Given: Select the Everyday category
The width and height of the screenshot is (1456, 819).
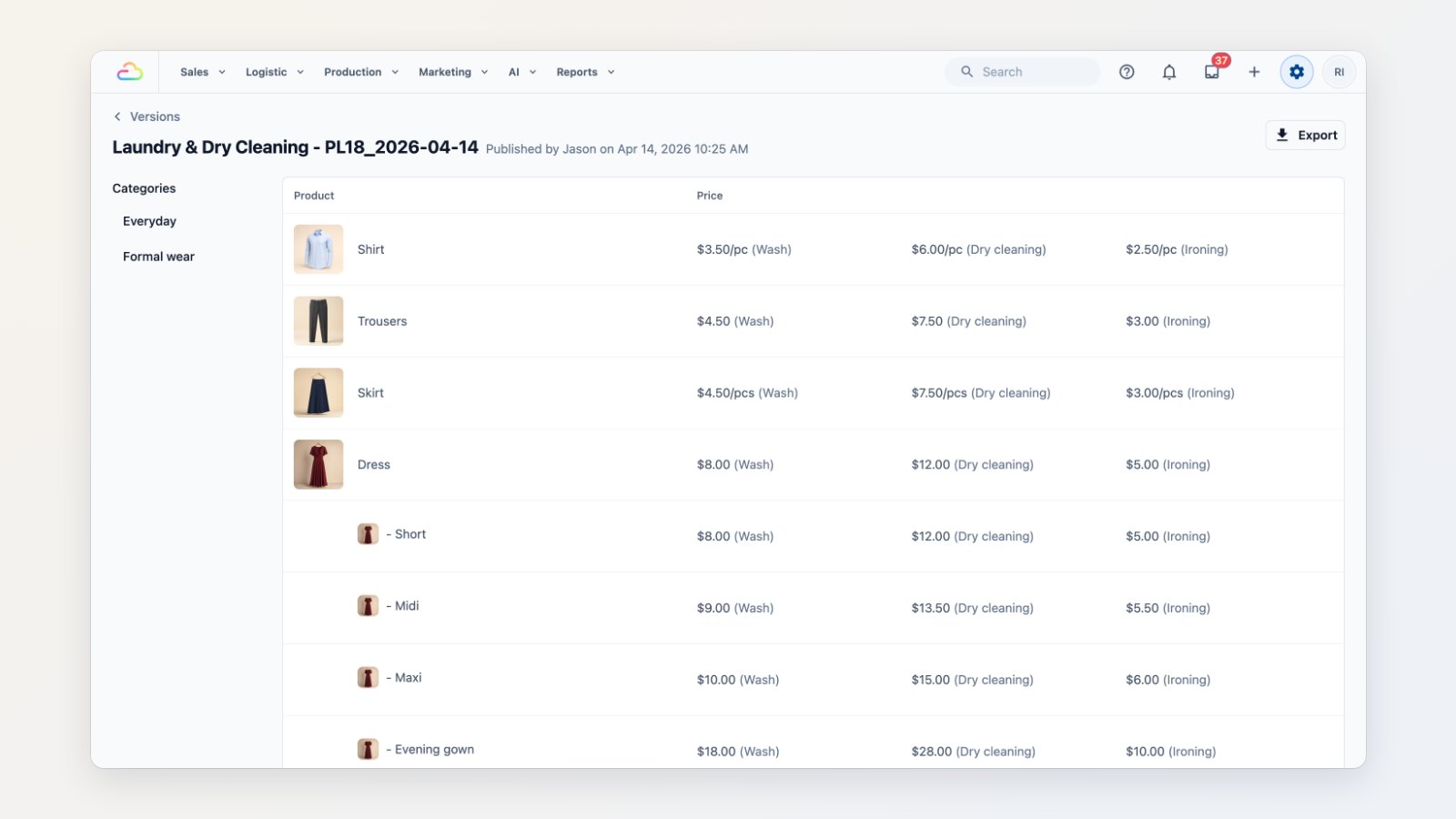Looking at the screenshot, I should click(150, 221).
